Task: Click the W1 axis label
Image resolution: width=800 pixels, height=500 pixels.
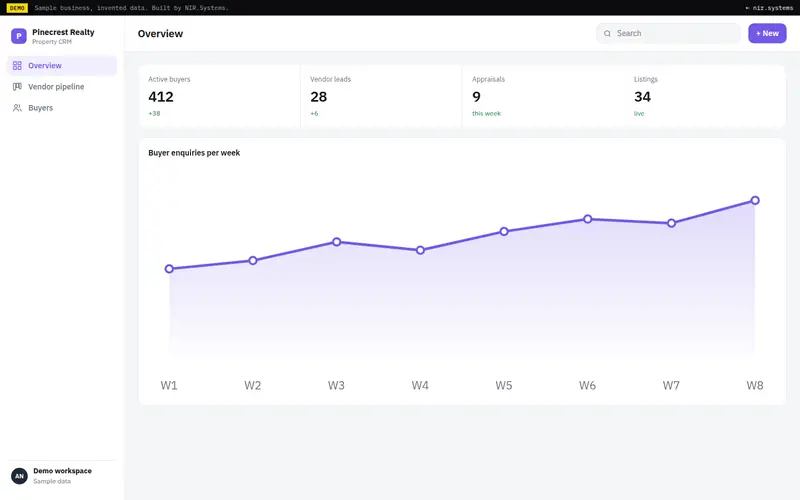Action: [169, 385]
